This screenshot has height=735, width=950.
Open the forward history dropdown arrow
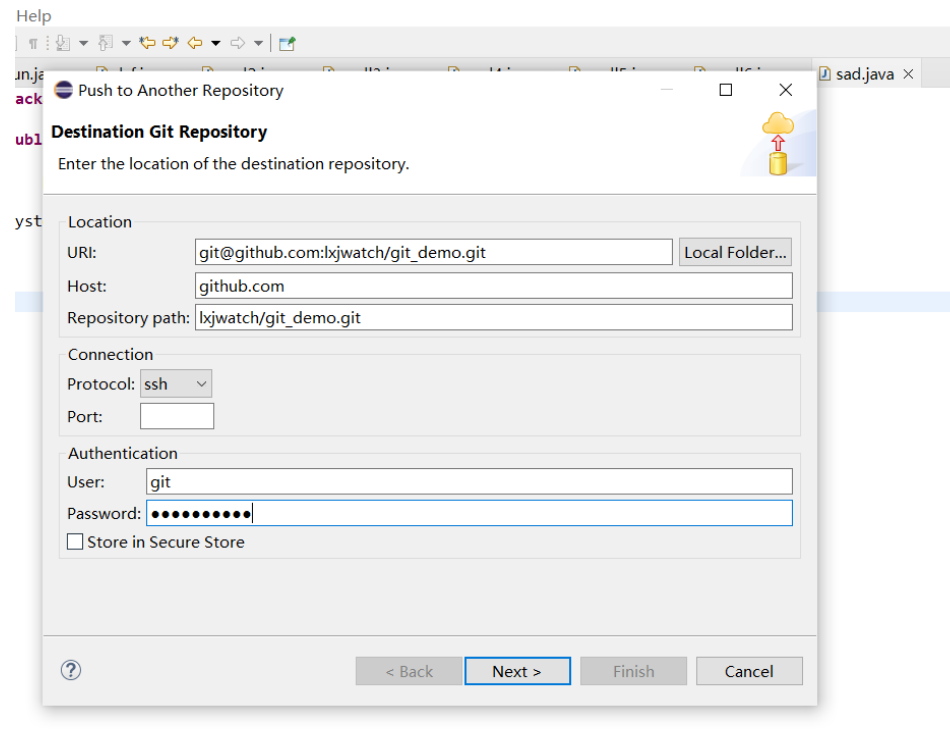click(259, 43)
